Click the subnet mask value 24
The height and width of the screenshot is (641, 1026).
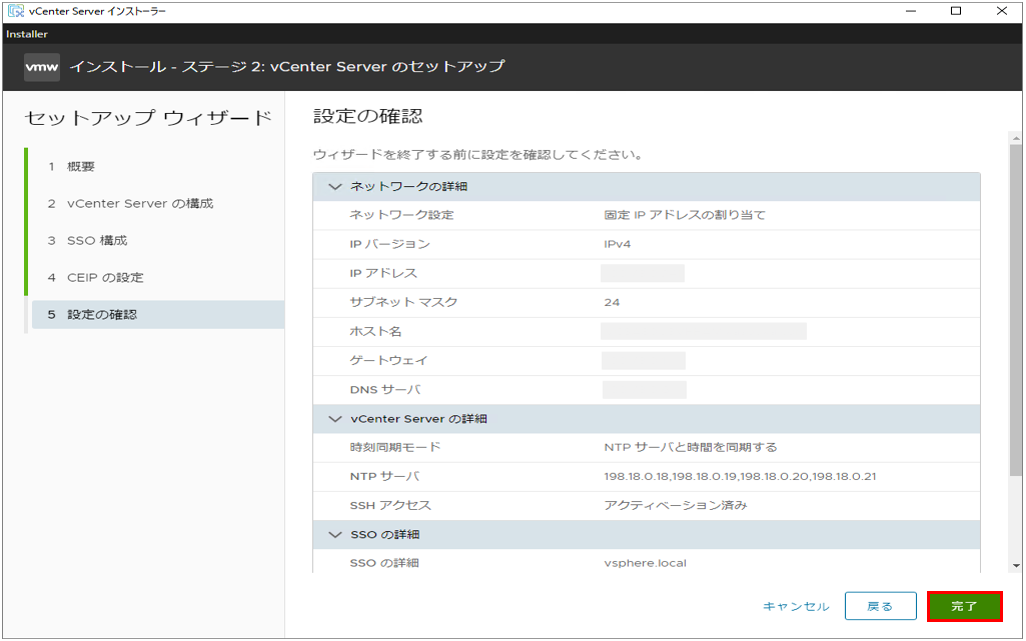point(612,302)
